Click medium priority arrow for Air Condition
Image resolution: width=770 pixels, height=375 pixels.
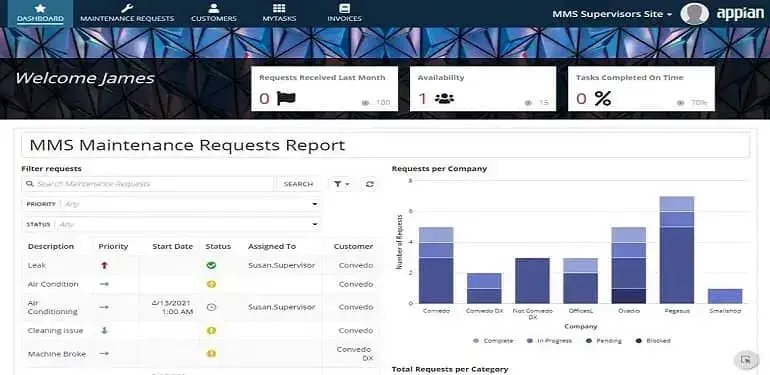pos(104,284)
